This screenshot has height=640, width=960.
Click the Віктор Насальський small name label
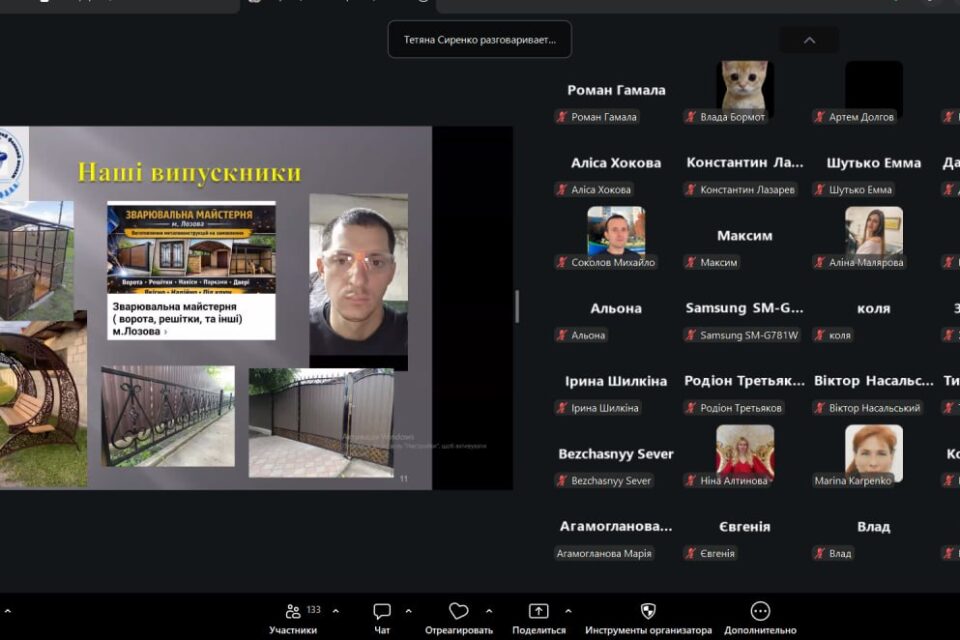click(x=874, y=408)
